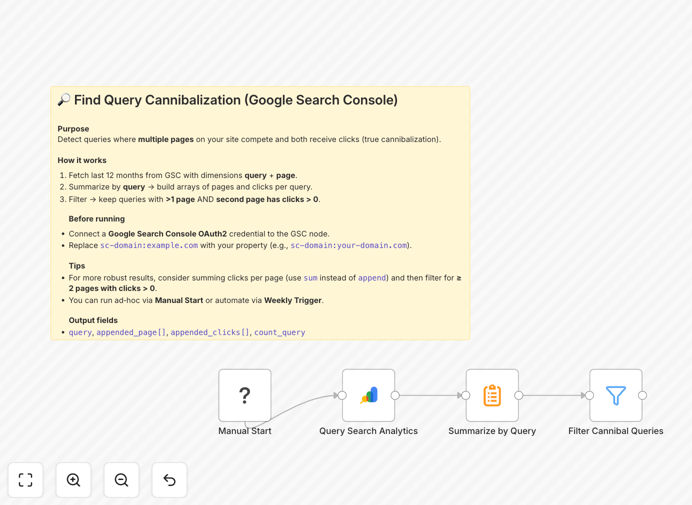Screen dimensions: 692x505
Task: Click the 'Filter Cannibal Queries' label
Action: (x=616, y=431)
